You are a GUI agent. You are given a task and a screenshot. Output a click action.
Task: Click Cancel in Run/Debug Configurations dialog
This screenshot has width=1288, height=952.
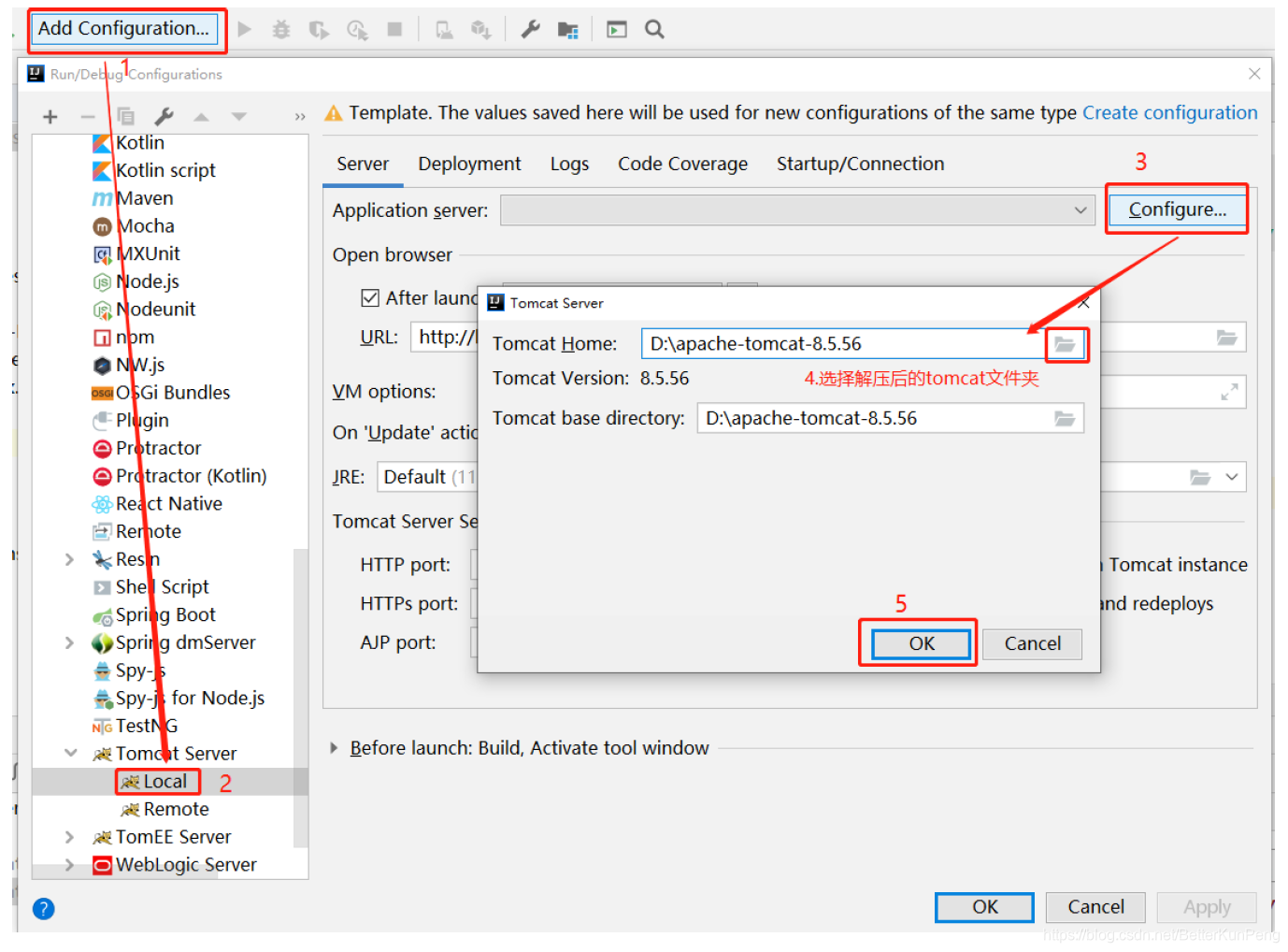pos(1095,907)
